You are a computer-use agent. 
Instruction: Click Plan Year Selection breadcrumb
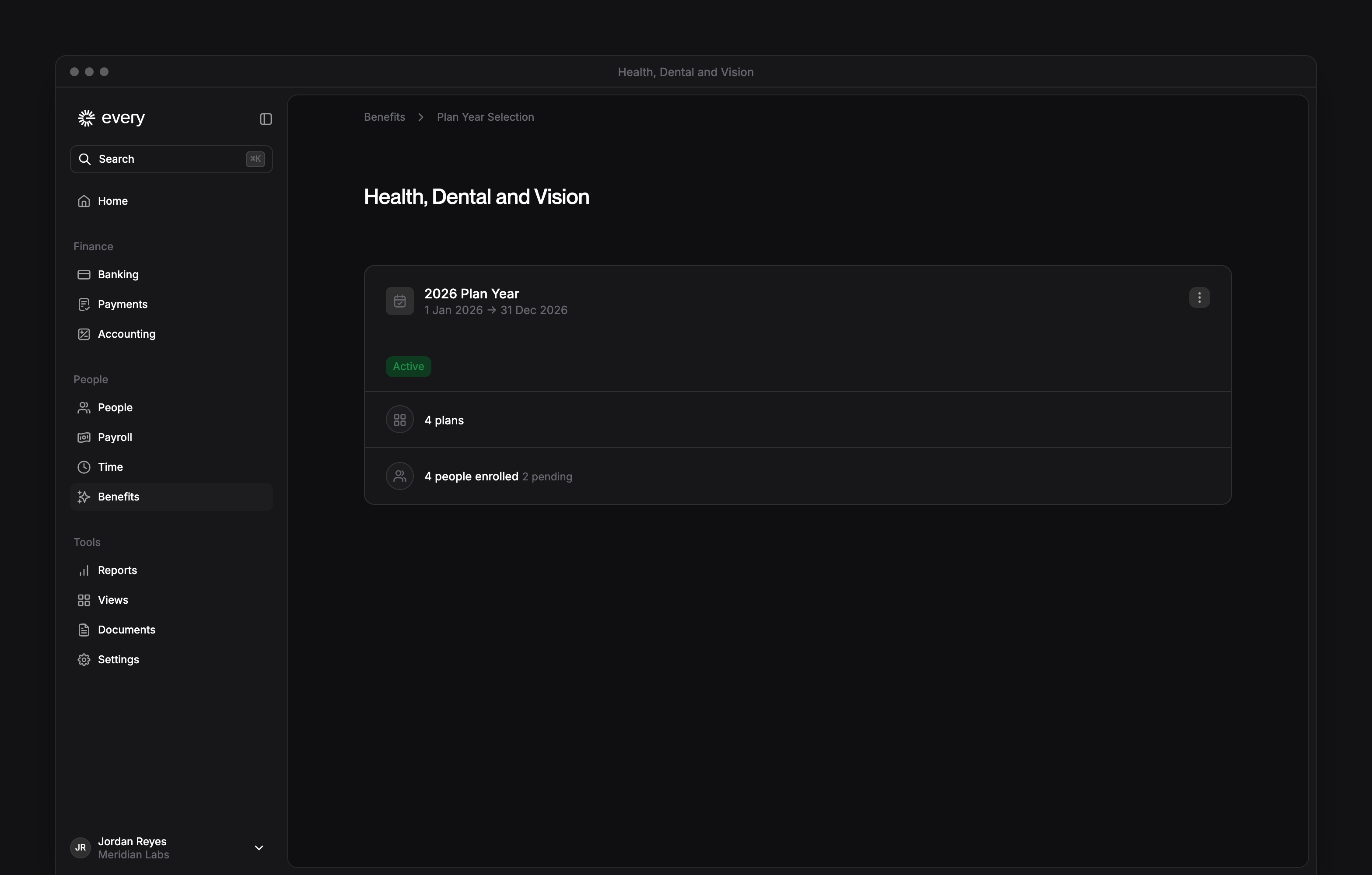coord(486,117)
